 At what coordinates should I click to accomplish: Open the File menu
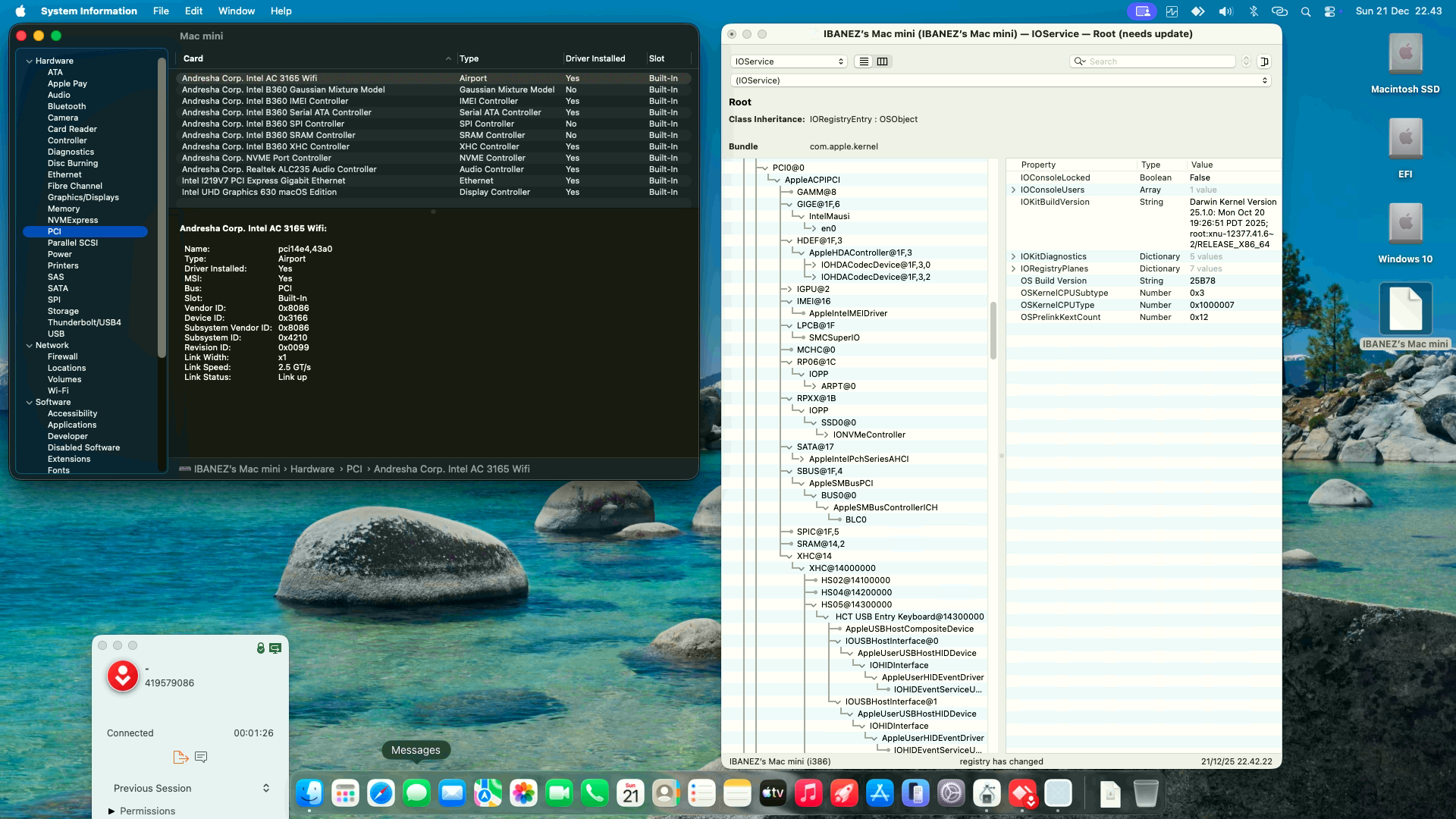(161, 11)
